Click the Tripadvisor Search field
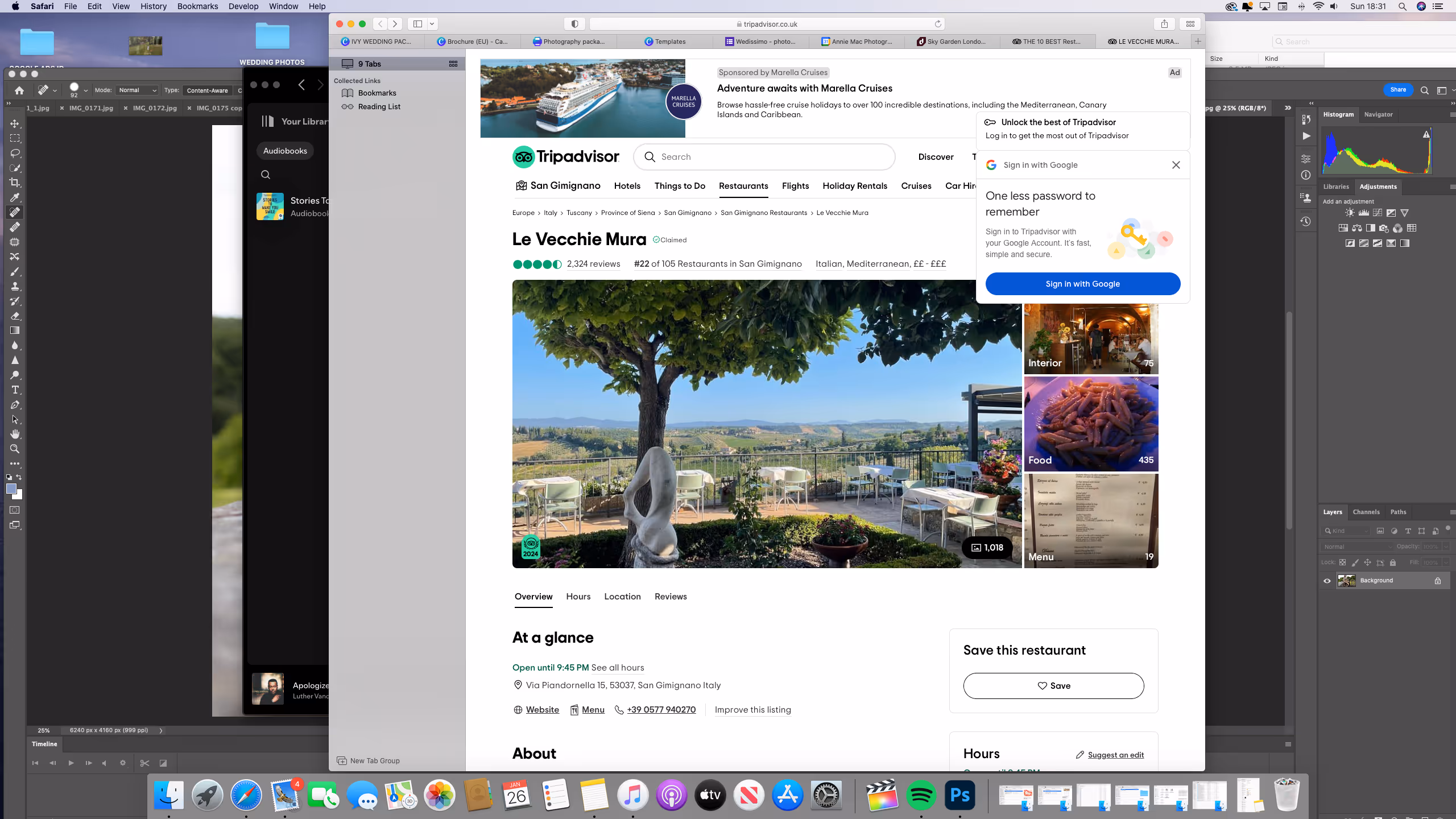Viewport: 1456px width, 819px height. pyautogui.click(x=765, y=157)
